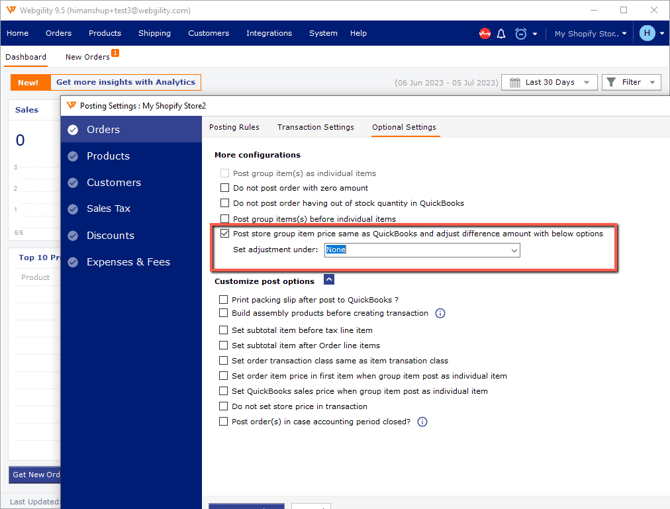Open the Integrations menu
670x509 pixels.
[x=269, y=33]
